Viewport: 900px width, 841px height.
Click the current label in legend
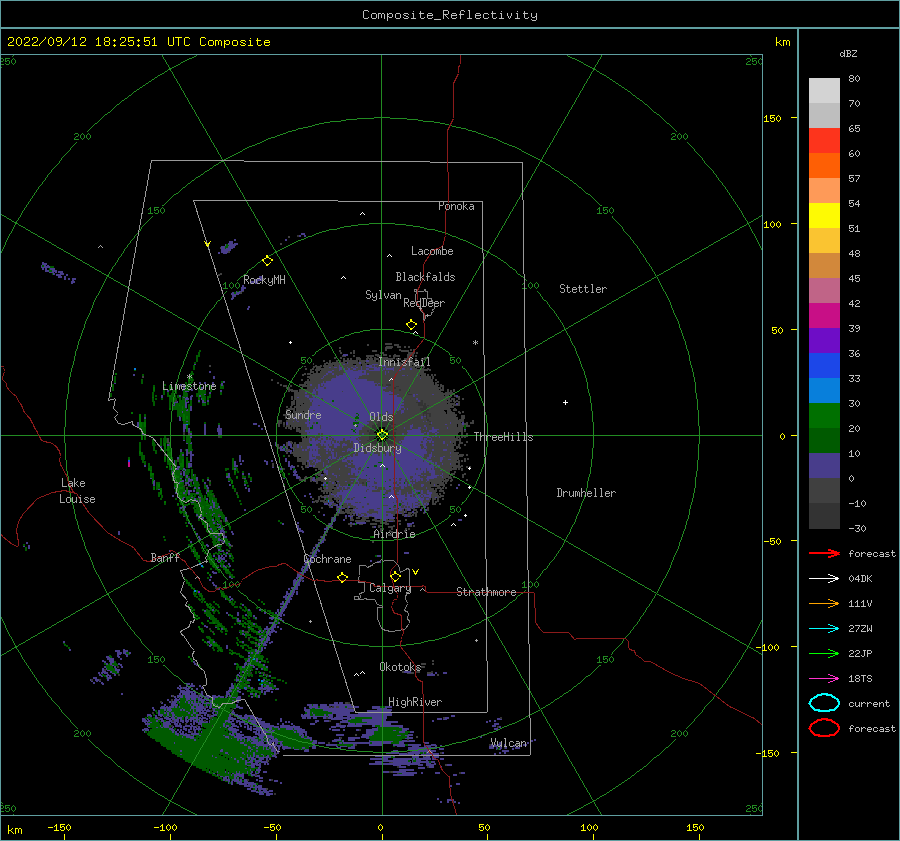tap(869, 703)
